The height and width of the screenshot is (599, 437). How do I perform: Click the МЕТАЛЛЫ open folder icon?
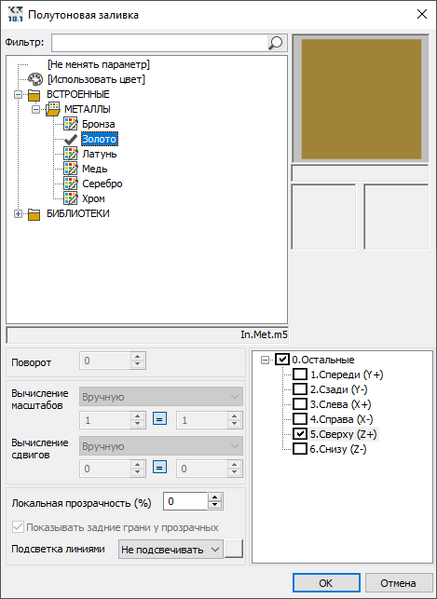(53, 109)
